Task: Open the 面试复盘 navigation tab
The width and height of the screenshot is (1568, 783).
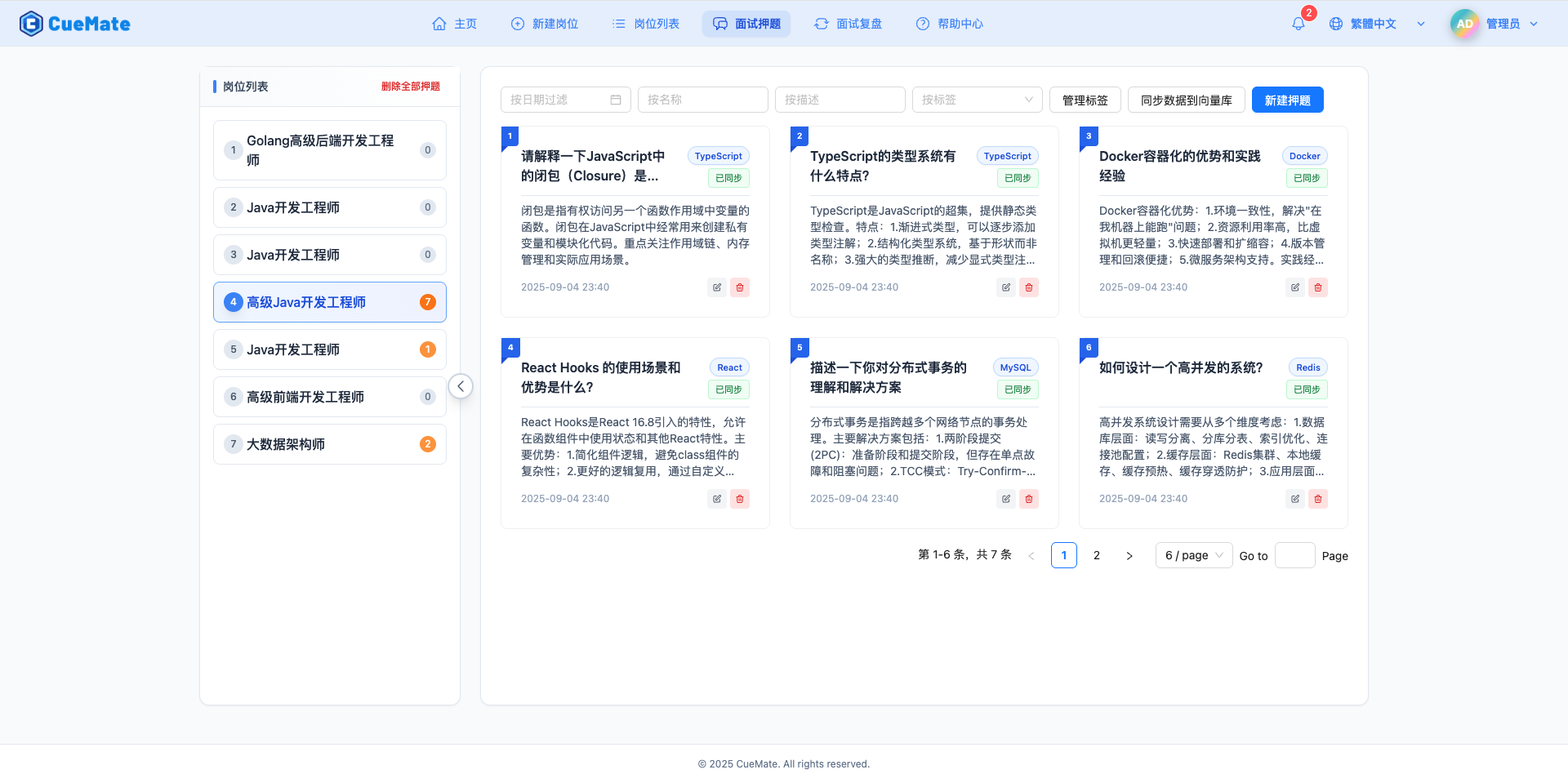Action: (x=848, y=24)
